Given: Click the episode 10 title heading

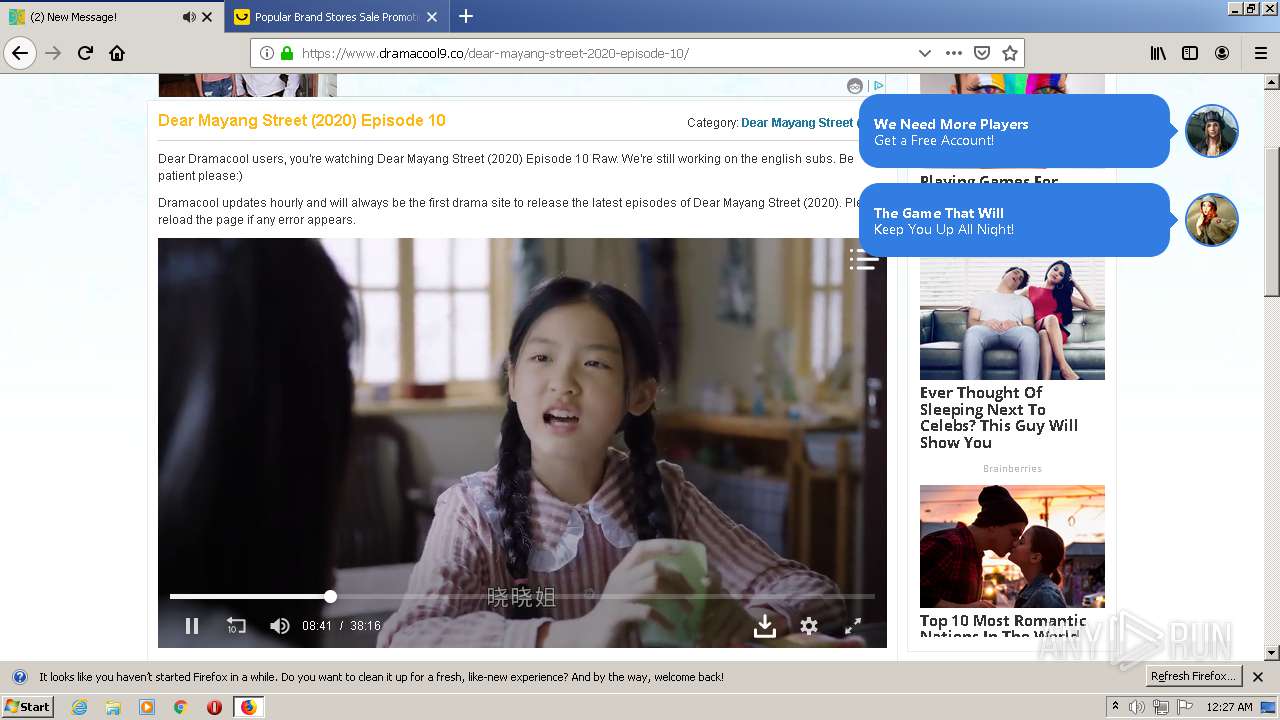Looking at the screenshot, I should click(x=302, y=120).
